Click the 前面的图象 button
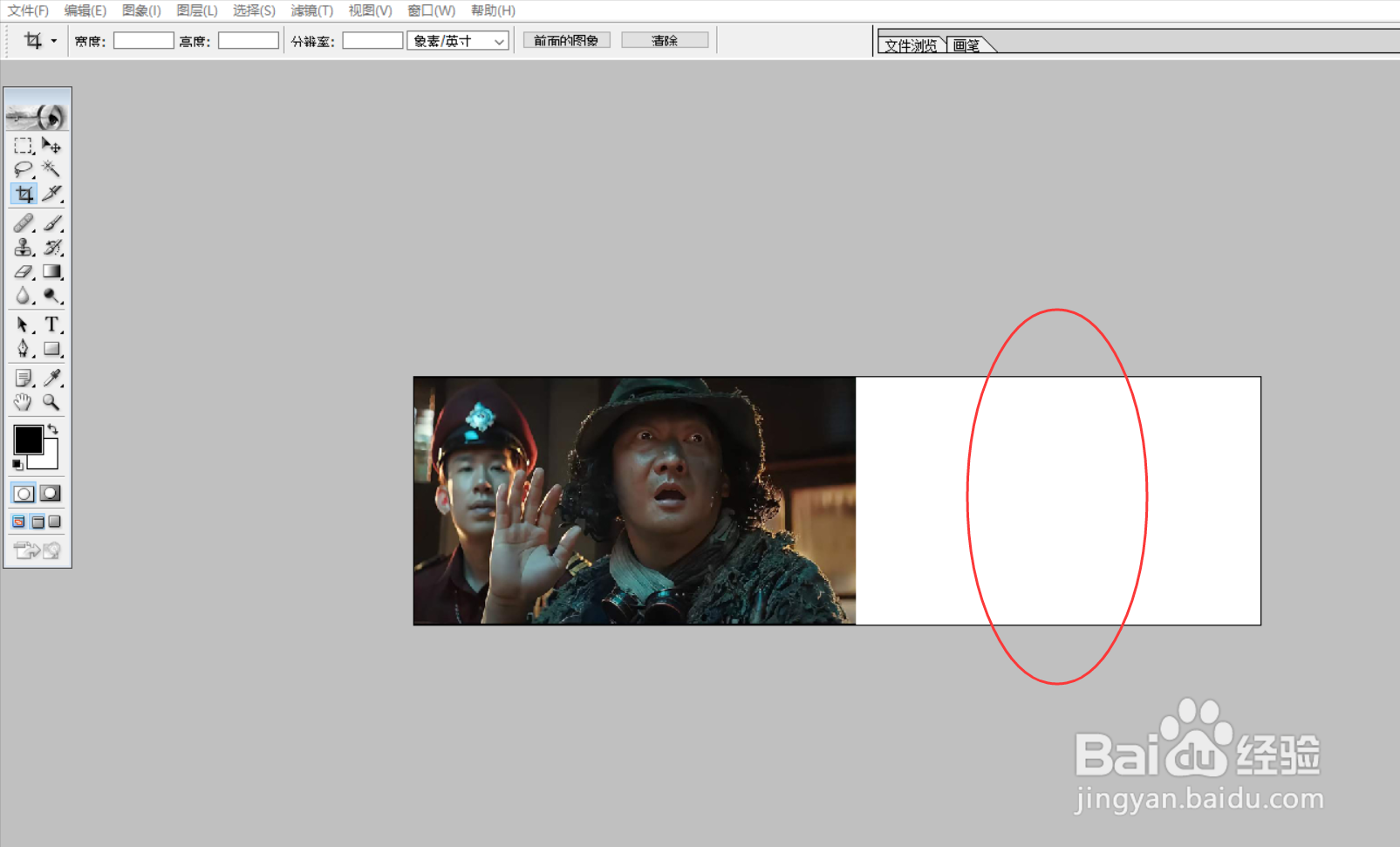Image resolution: width=1400 pixels, height=847 pixels. click(566, 40)
